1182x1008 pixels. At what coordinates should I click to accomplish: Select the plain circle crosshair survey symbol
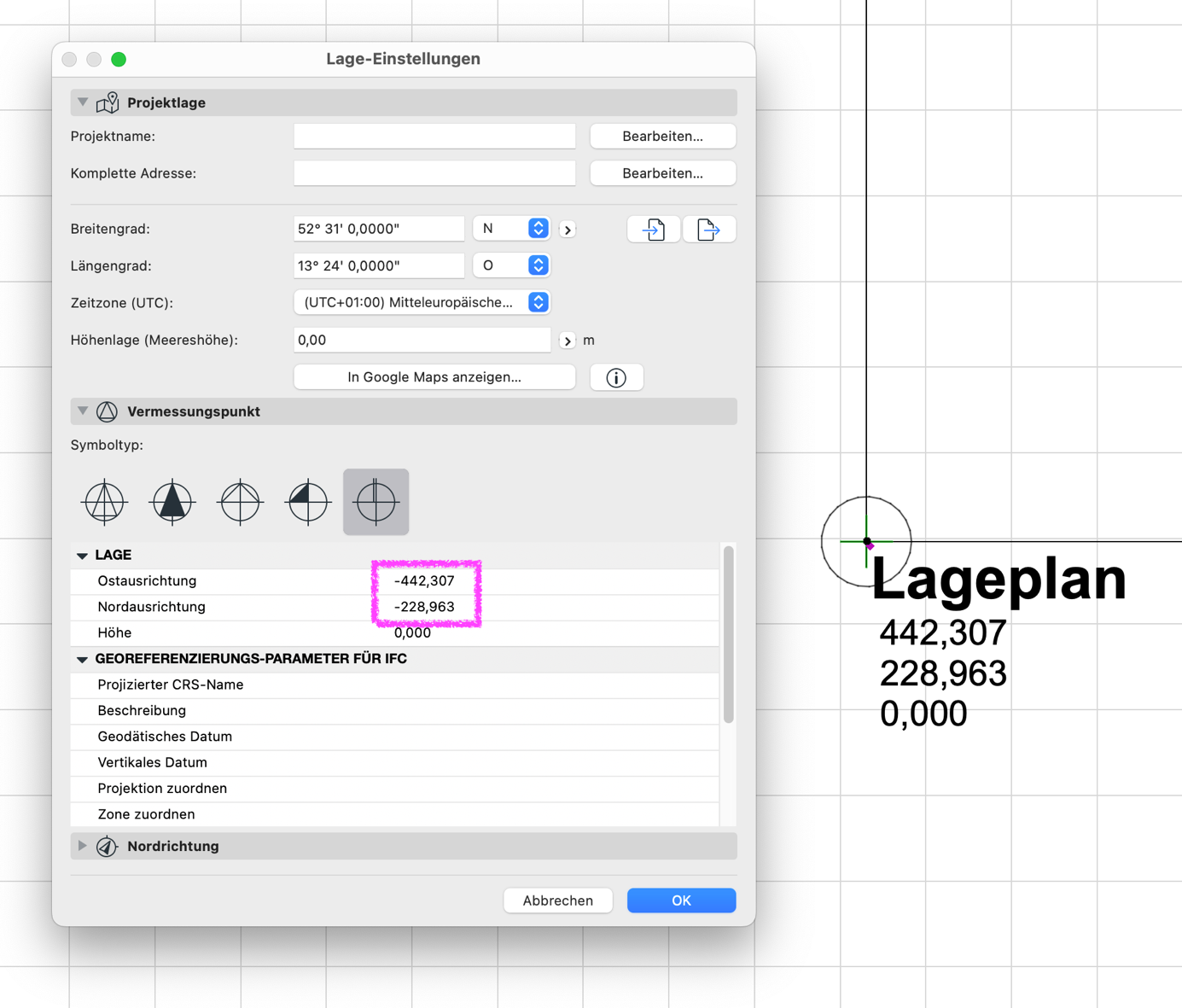point(241,502)
